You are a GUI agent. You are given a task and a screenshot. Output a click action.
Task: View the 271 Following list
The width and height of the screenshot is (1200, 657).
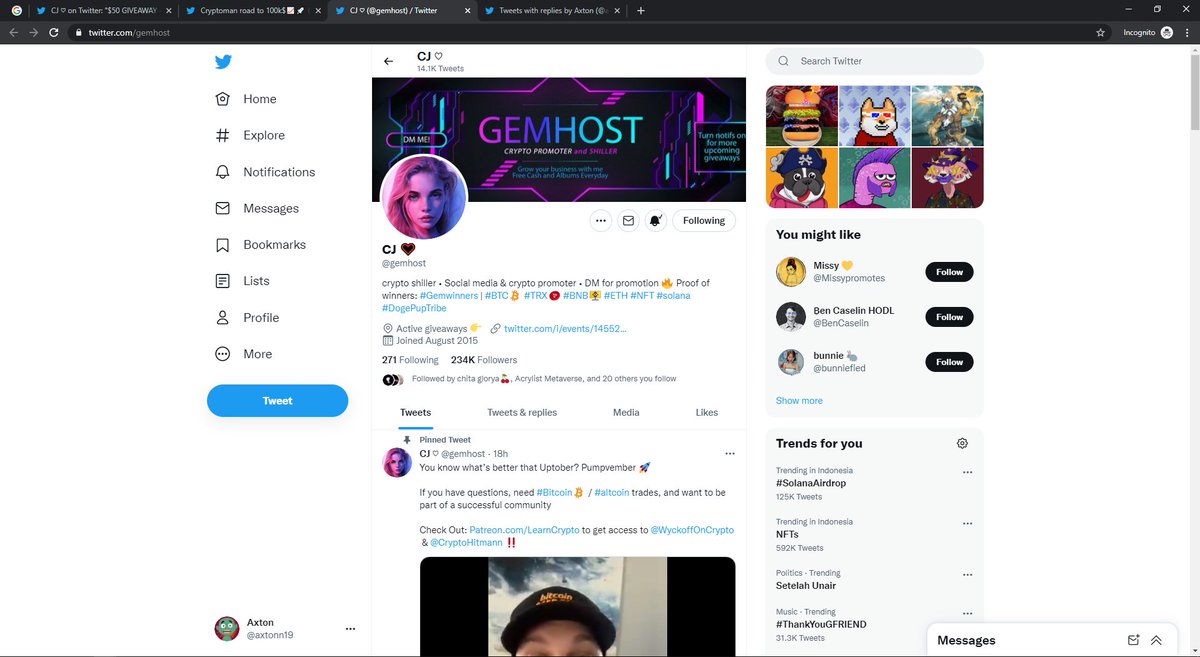(410, 360)
